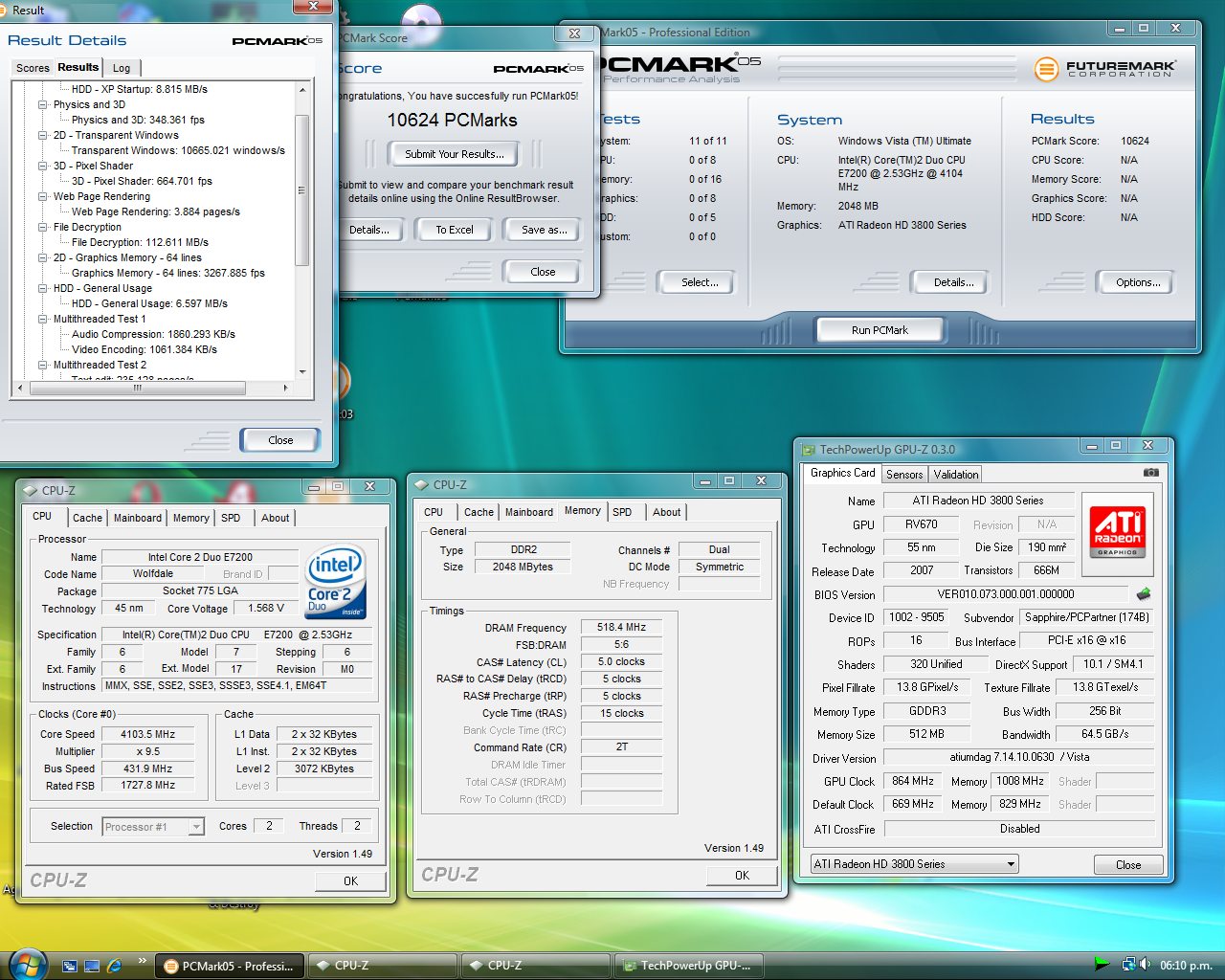Close the Result Details dialog with the Close button
1225x980 pixels.
(280, 440)
